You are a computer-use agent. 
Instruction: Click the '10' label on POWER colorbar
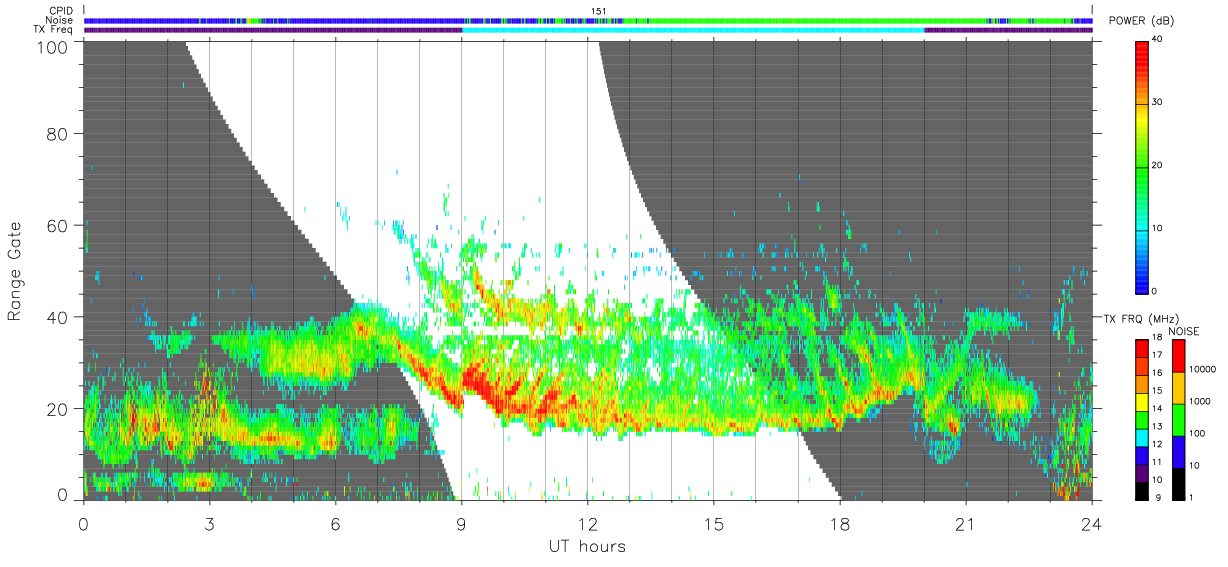(x=1157, y=228)
